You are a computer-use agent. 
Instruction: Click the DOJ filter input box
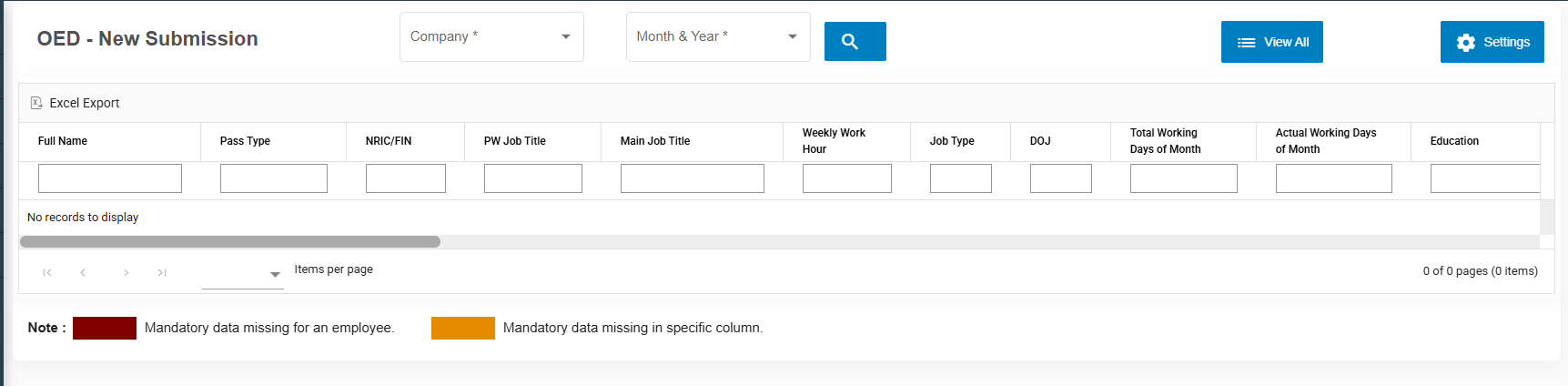tap(1060, 178)
